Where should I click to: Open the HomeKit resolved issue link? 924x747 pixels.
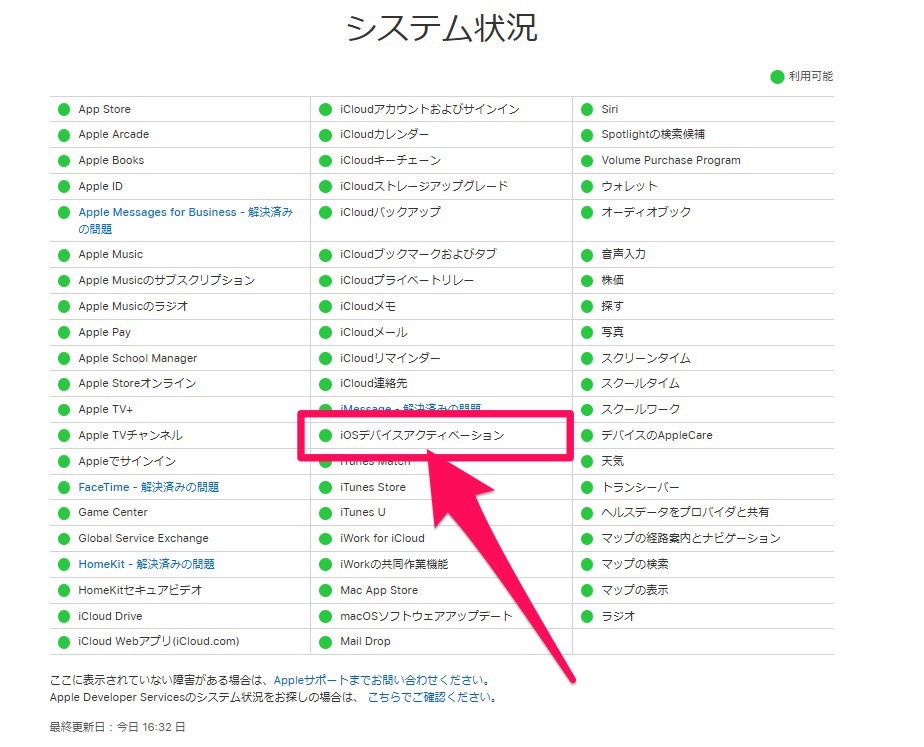pyautogui.click(x=146, y=564)
